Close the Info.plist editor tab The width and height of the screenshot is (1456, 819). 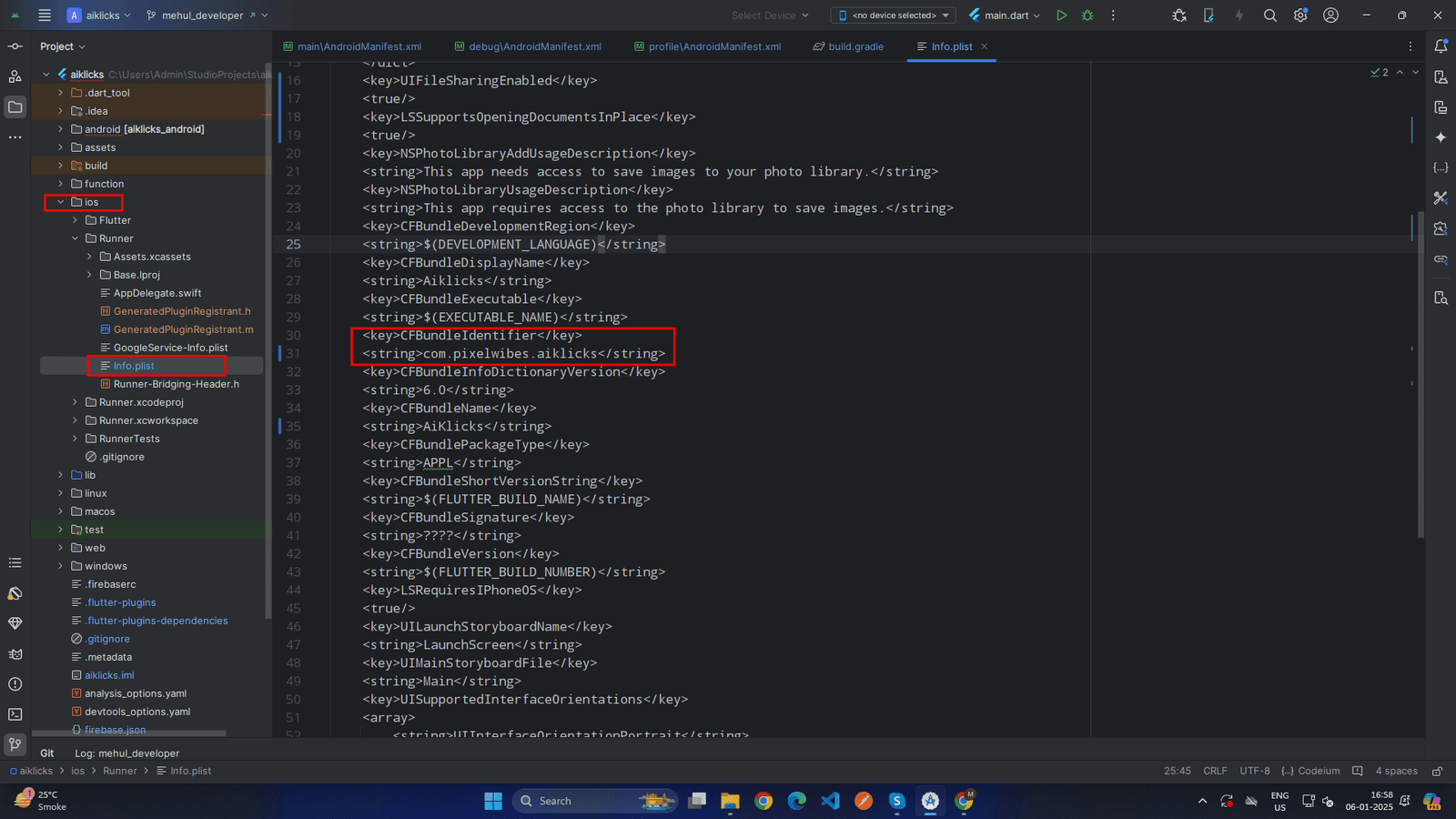(984, 46)
